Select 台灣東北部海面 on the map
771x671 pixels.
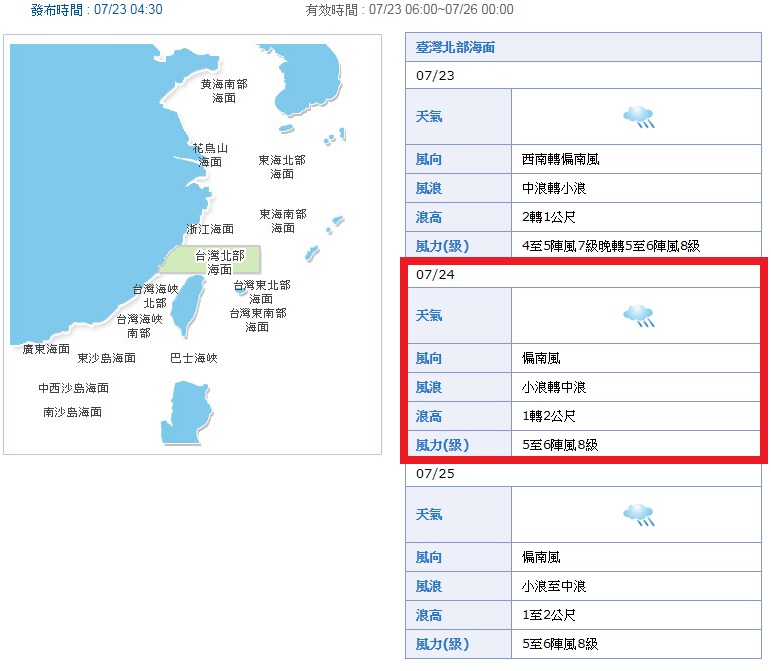pyautogui.click(x=262, y=292)
